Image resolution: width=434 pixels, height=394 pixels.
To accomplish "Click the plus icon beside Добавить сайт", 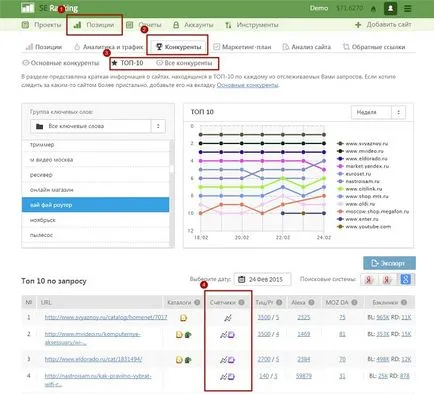I will coord(358,25).
